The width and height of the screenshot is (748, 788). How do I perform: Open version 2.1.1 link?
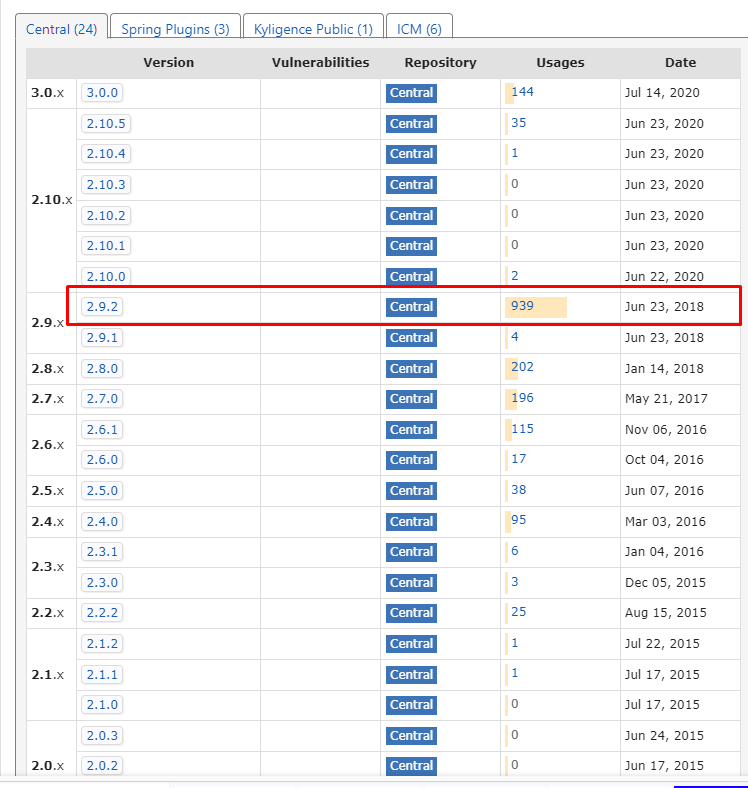click(102, 674)
